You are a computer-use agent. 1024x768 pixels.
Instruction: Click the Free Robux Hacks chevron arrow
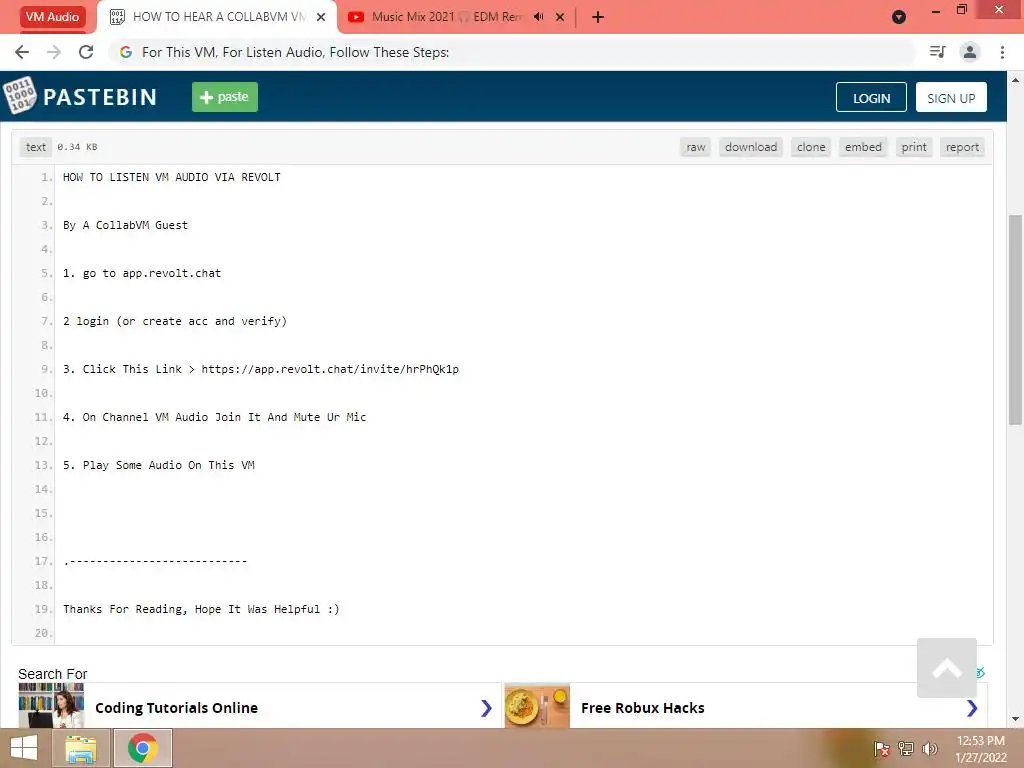pyautogui.click(x=972, y=708)
